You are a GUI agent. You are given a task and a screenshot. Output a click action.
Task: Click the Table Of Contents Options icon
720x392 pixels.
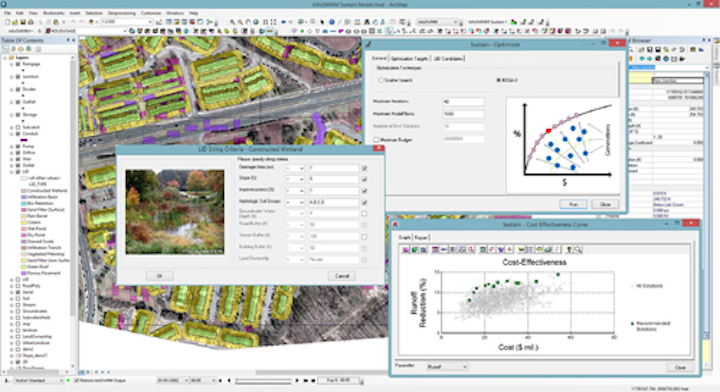pos(39,49)
